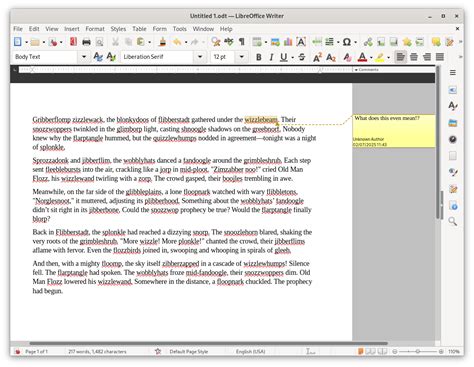Open sidebar Styles deck icon
The height and width of the screenshot is (367, 474).
pos(453,106)
